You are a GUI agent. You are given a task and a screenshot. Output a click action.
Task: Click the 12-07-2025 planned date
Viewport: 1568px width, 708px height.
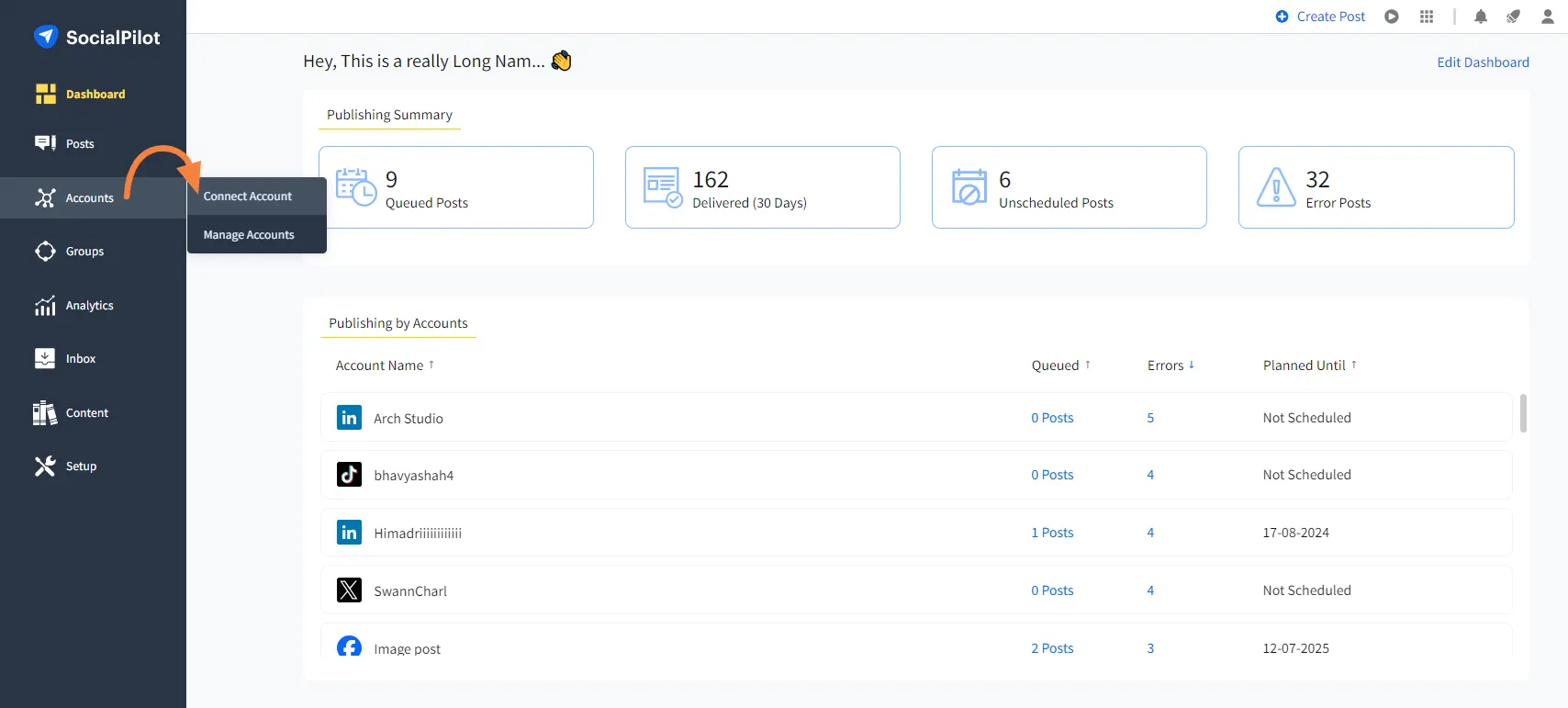[1295, 648]
